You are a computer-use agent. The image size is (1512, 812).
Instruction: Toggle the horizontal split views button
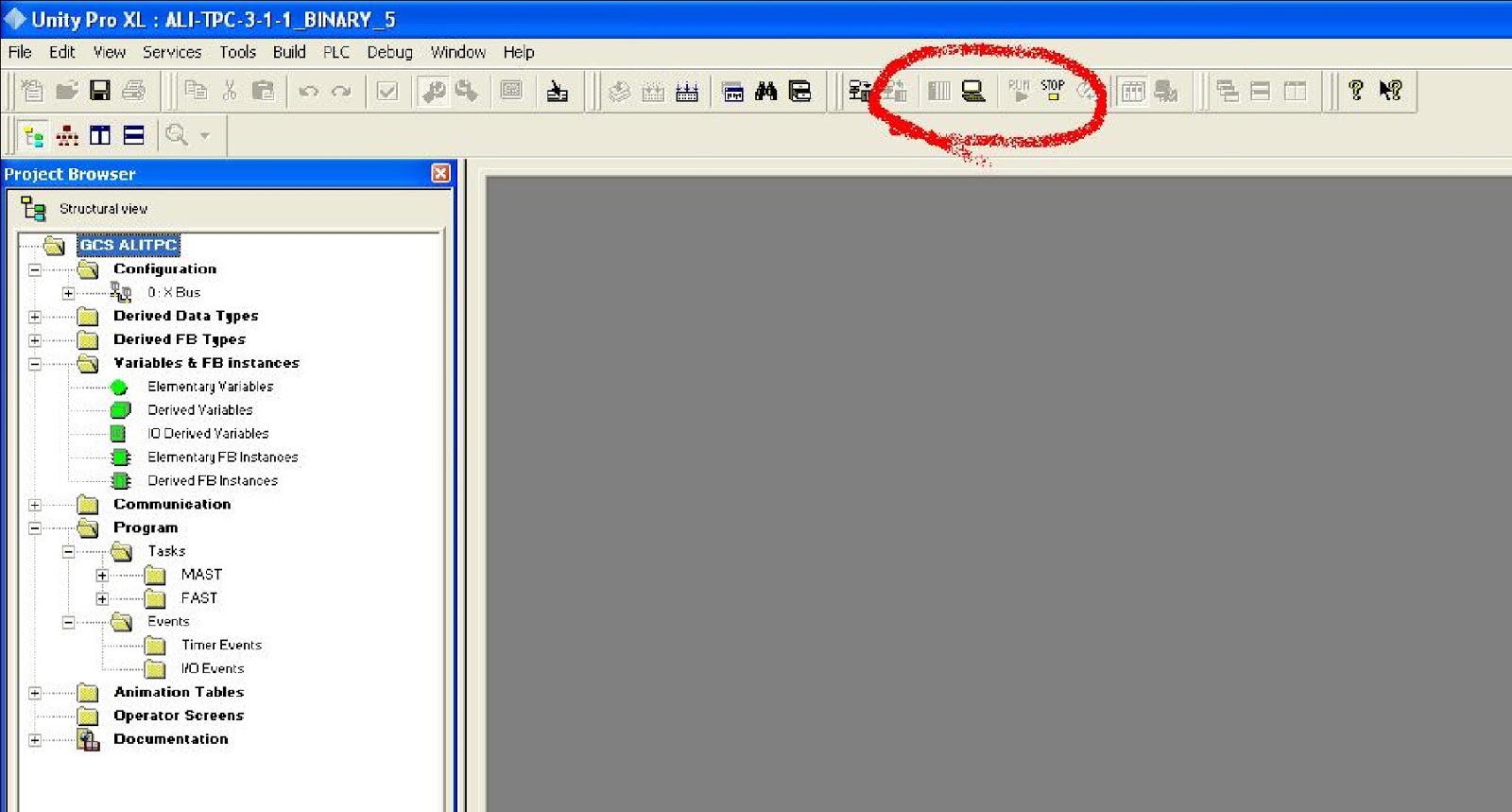coord(134,135)
